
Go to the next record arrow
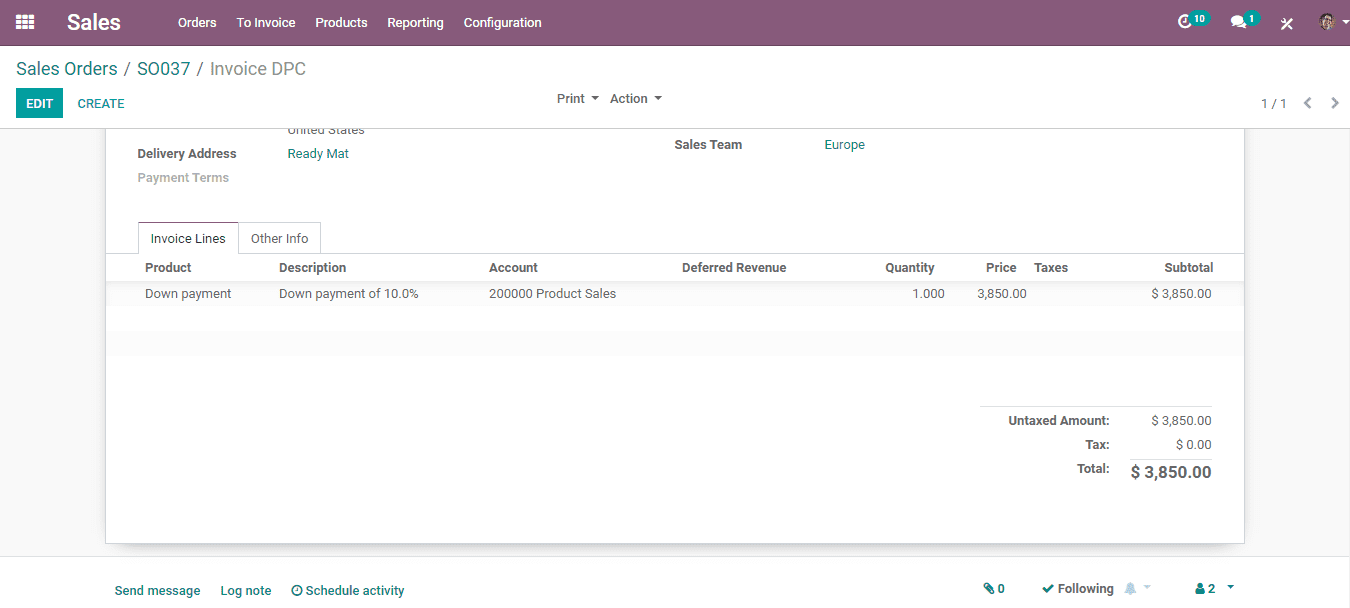coord(1334,103)
